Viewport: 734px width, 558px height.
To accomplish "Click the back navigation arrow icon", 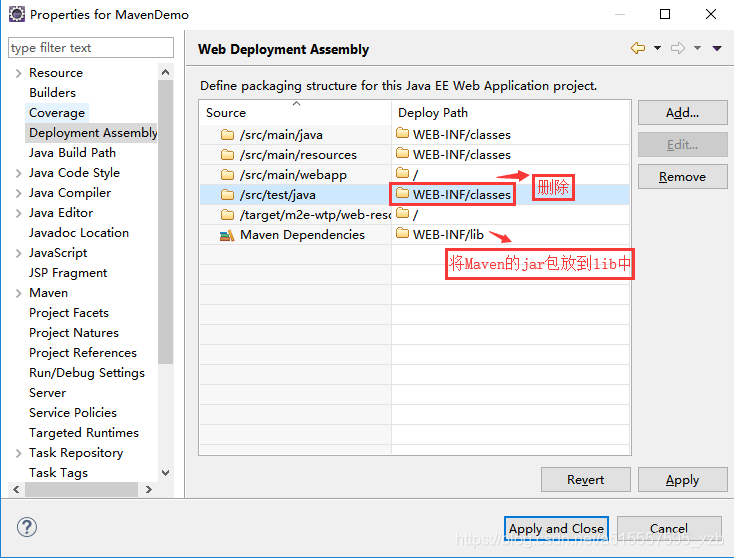I will [x=638, y=48].
